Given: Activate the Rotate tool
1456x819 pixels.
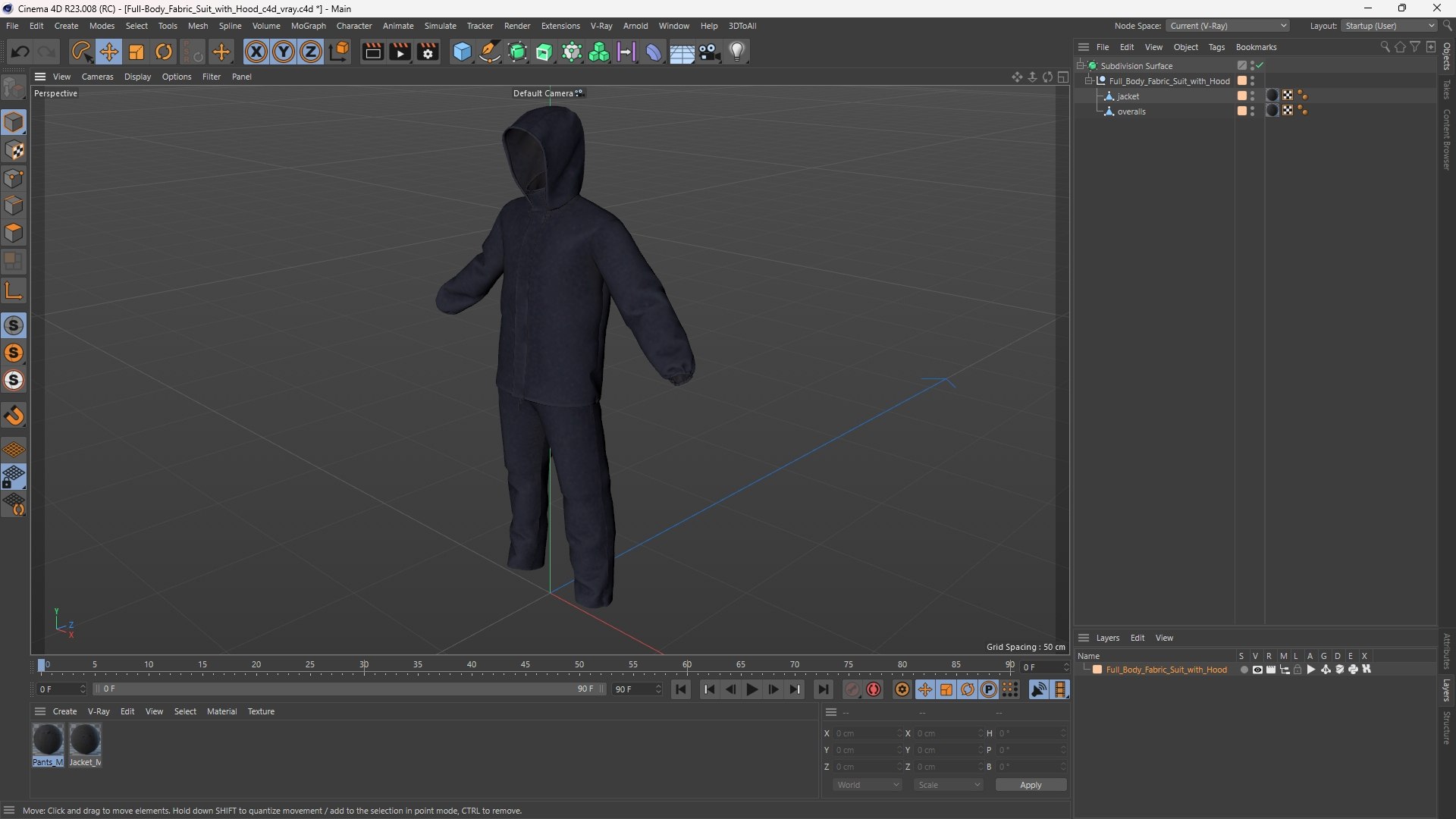Looking at the screenshot, I should coord(164,52).
